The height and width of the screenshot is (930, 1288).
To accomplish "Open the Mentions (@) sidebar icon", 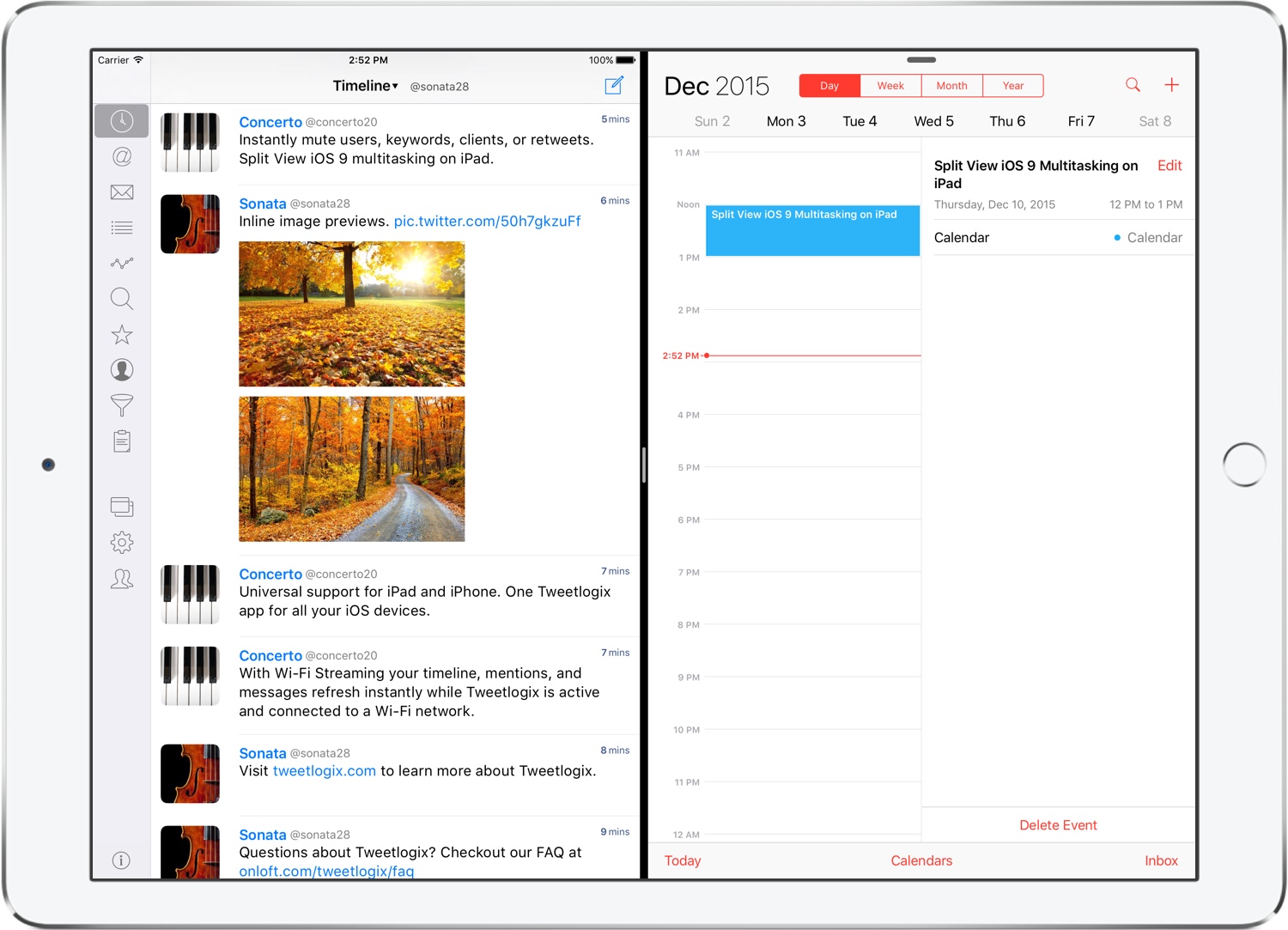I will [x=122, y=157].
